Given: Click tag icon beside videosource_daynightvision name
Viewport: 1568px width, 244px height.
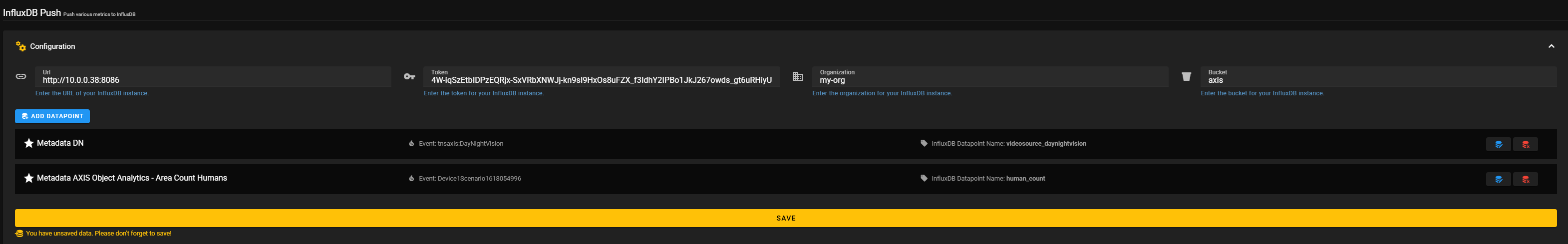Looking at the screenshot, I should click(x=924, y=144).
